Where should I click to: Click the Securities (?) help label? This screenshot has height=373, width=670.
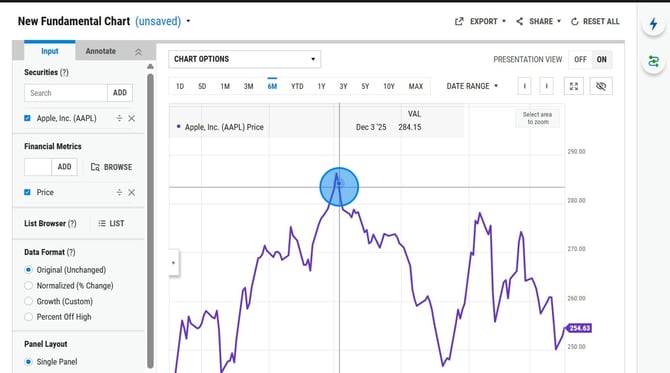46,72
